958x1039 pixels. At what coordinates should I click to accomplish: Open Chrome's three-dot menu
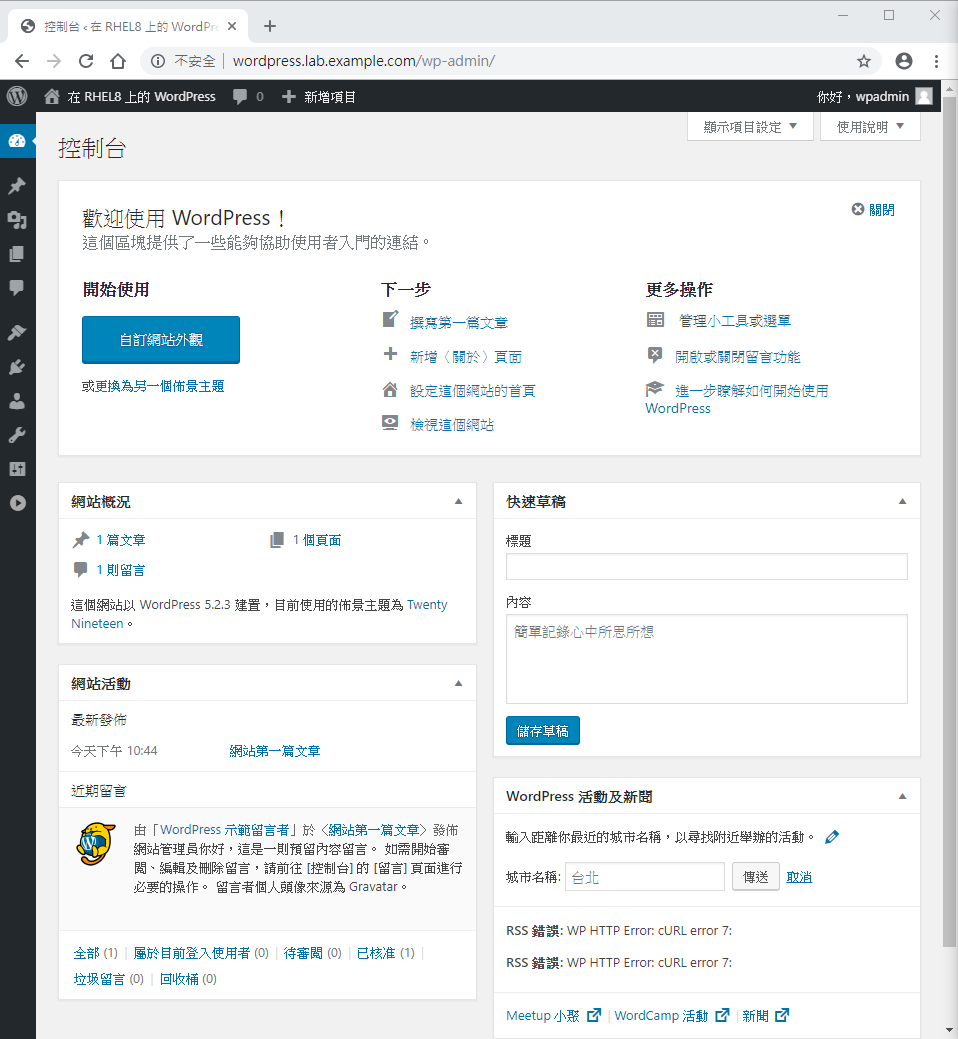click(936, 61)
